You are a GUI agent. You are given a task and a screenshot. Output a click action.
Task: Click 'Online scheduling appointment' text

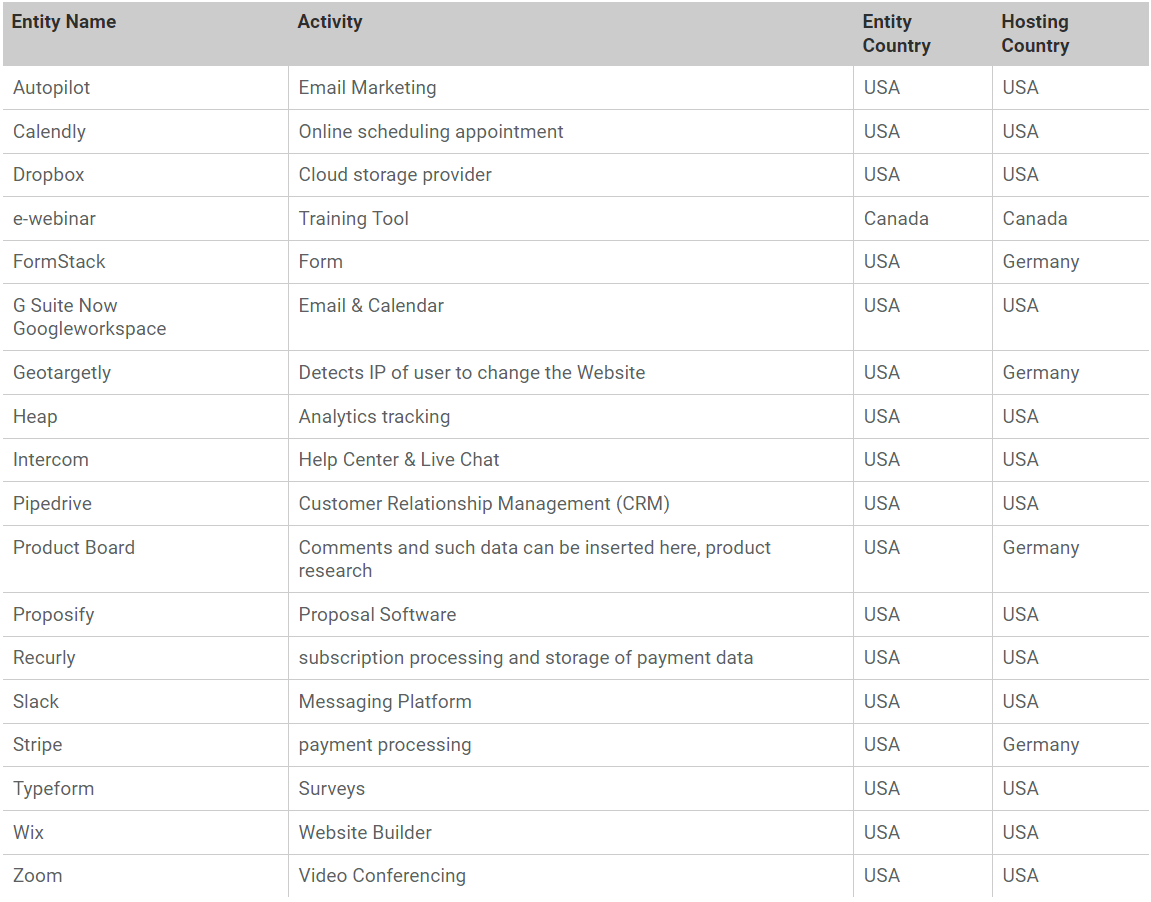pos(431,132)
